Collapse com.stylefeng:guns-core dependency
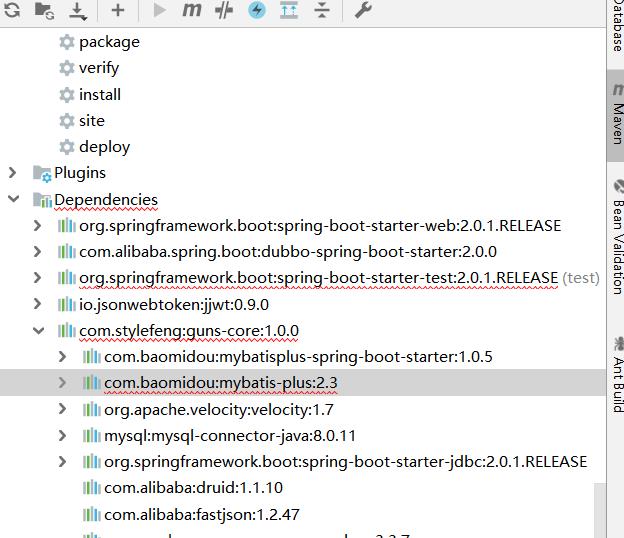 (39, 330)
